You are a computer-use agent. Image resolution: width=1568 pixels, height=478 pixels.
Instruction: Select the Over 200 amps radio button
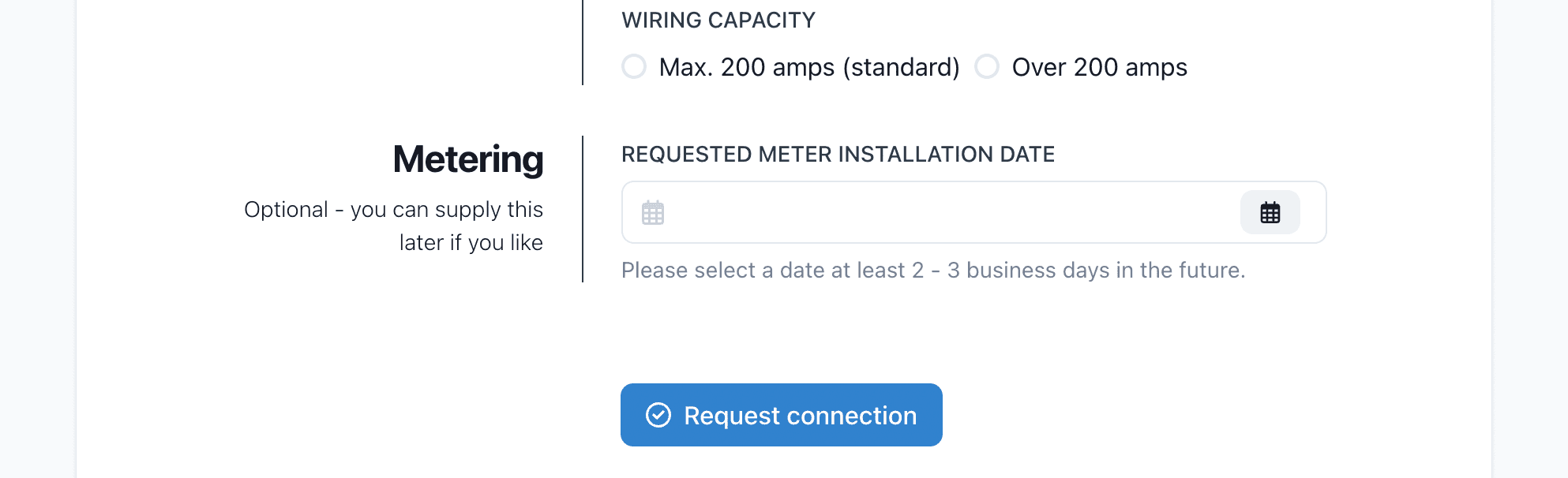[987, 66]
